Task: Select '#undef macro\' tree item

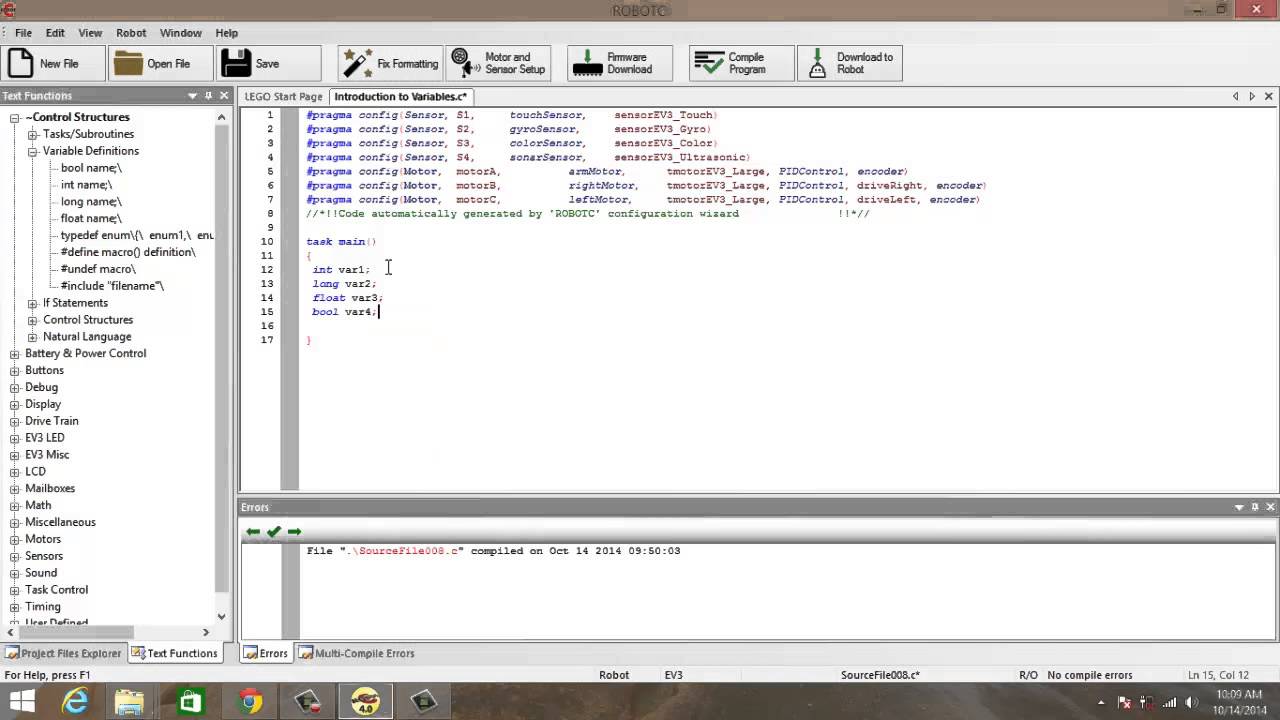Action: (x=98, y=269)
